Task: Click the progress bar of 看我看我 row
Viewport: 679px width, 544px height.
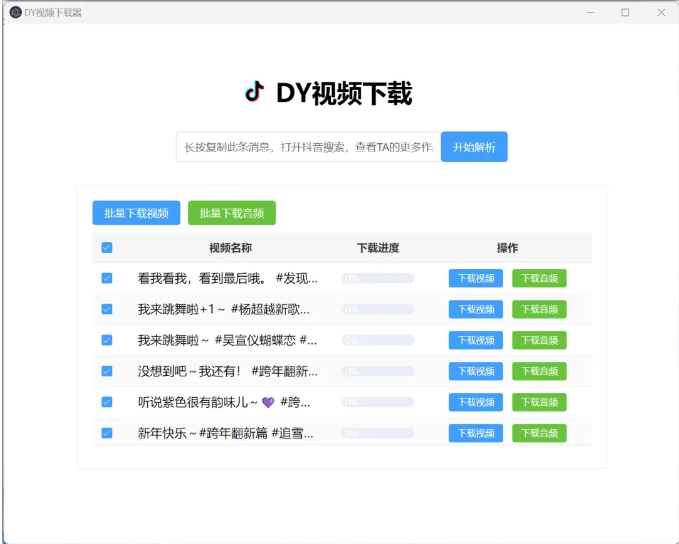Action: click(378, 278)
